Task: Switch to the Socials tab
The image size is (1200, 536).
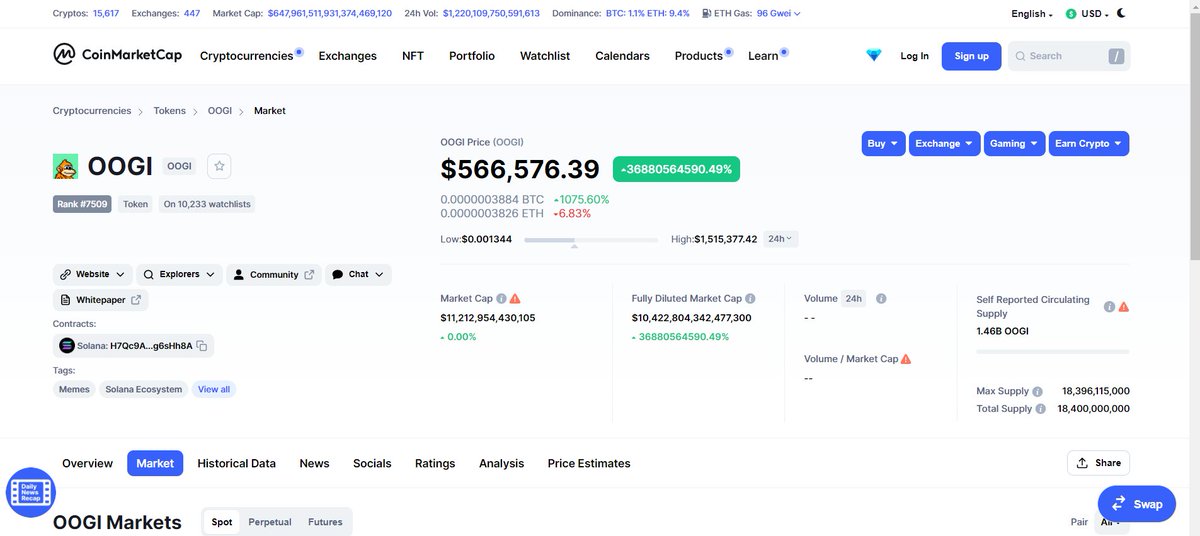Action: click(x=372, y=463)
